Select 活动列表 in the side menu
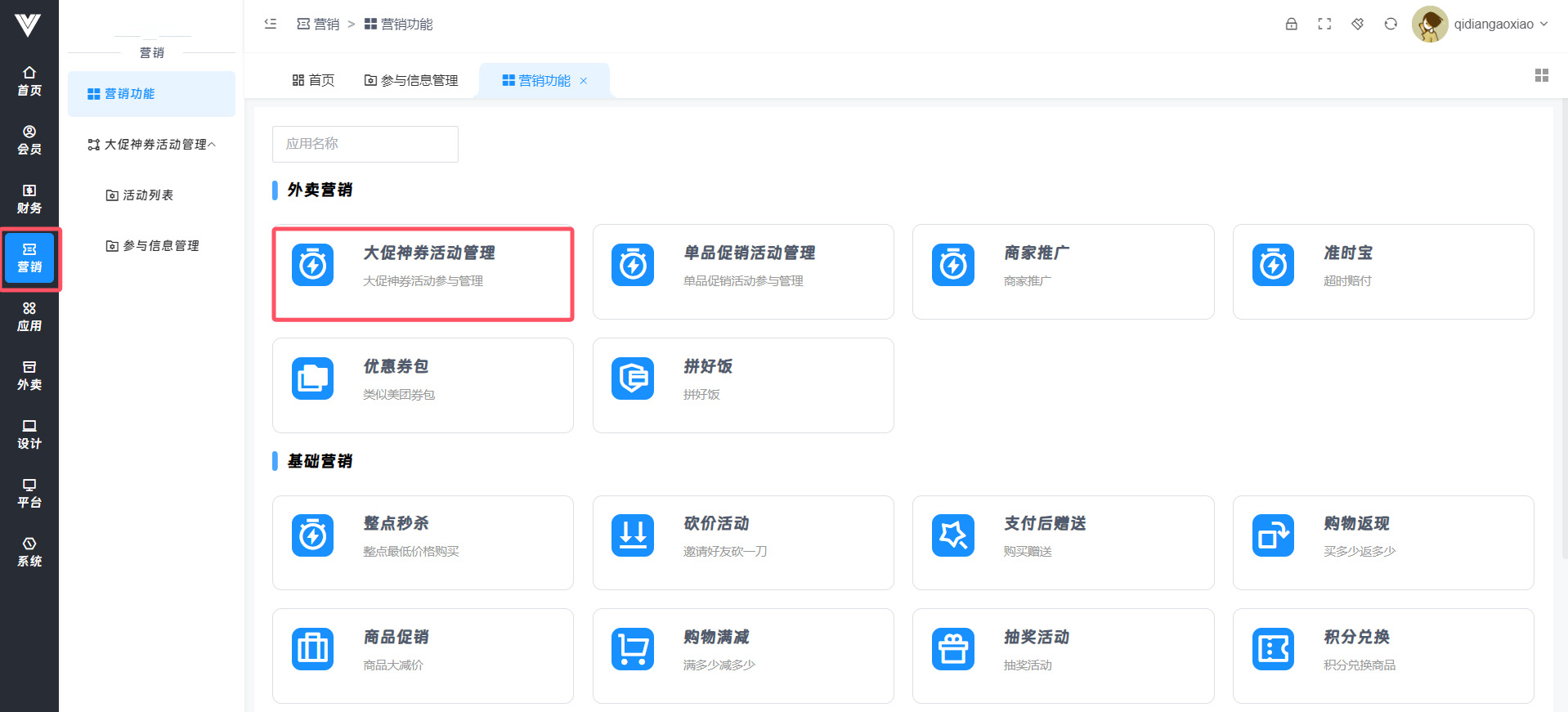Viewport: 1568px width, 712px height. coord(147,195)
